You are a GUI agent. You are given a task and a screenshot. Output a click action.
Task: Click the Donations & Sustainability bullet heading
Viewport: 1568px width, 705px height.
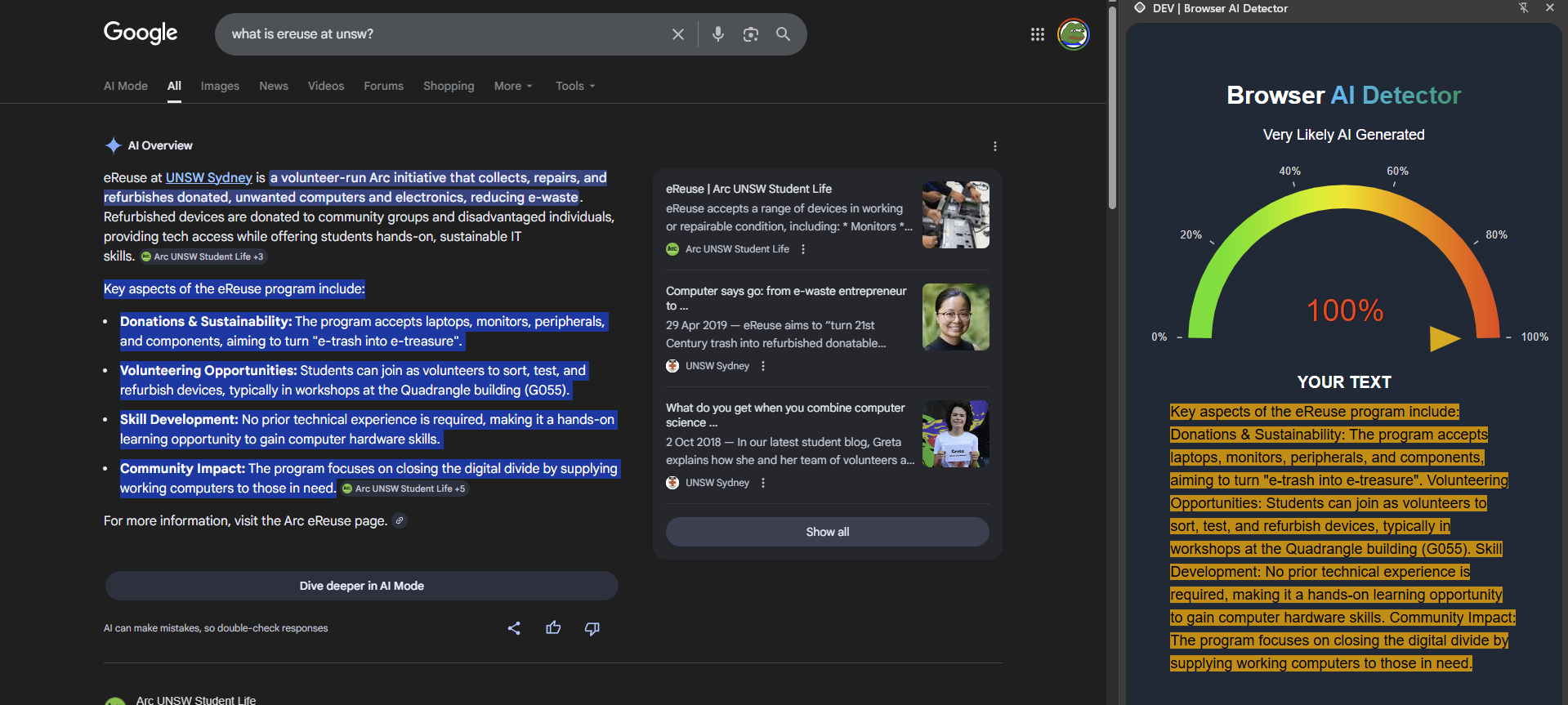coord(206,321)
